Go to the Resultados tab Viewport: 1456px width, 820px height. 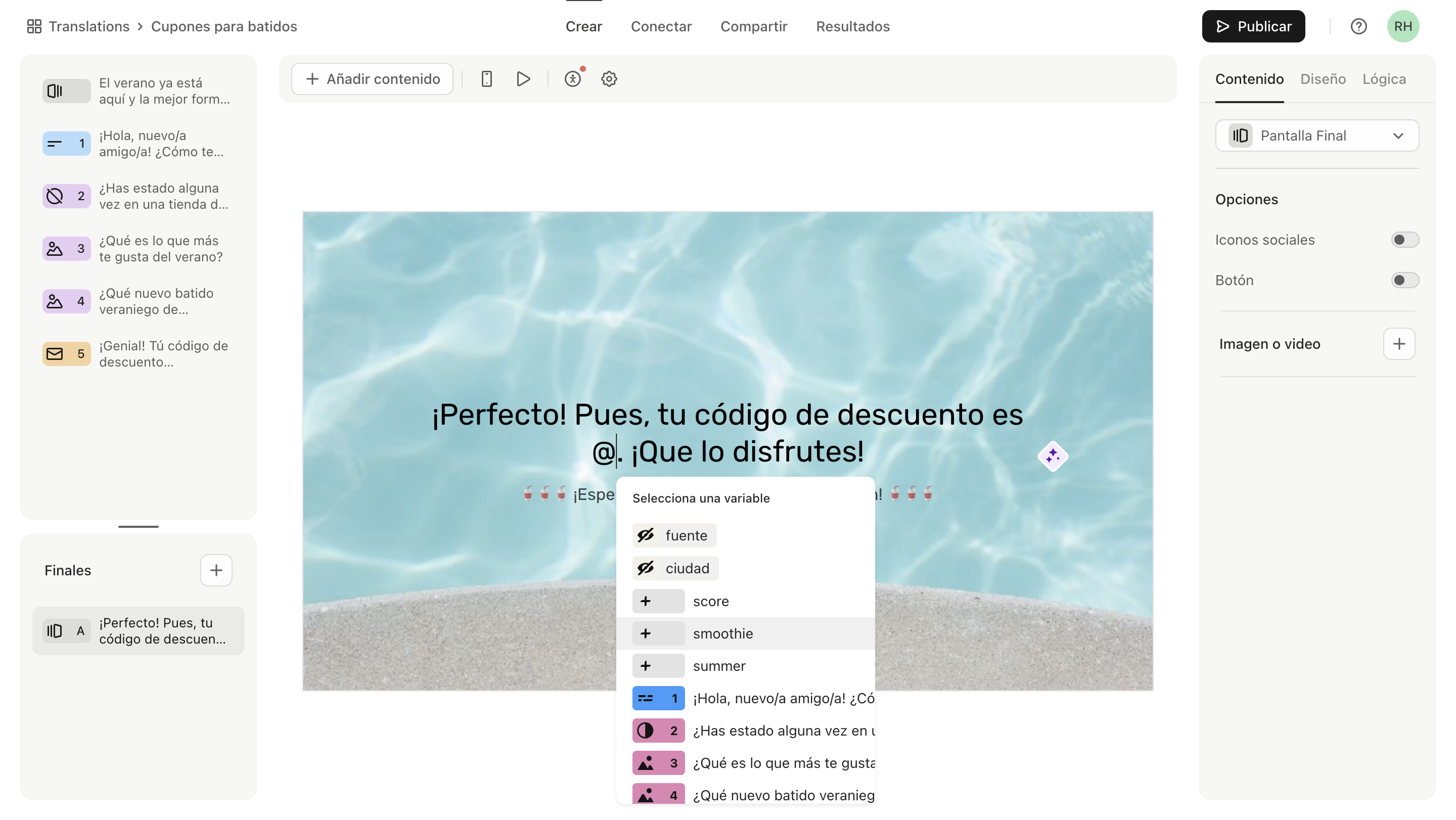852,27
